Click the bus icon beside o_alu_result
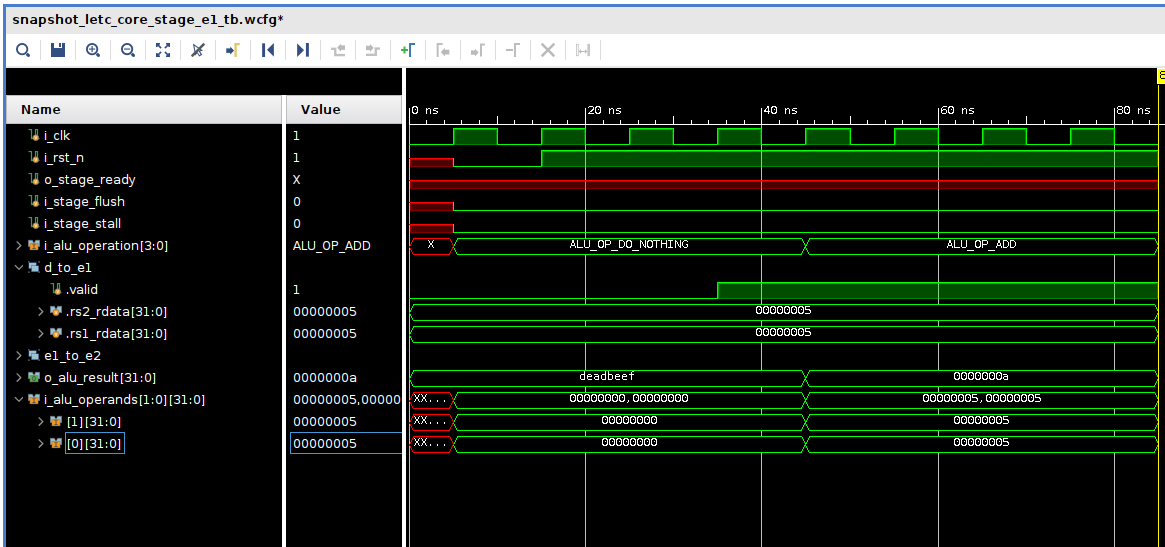1165x547 pixels. pyautogui.click(x=33, y=378)
